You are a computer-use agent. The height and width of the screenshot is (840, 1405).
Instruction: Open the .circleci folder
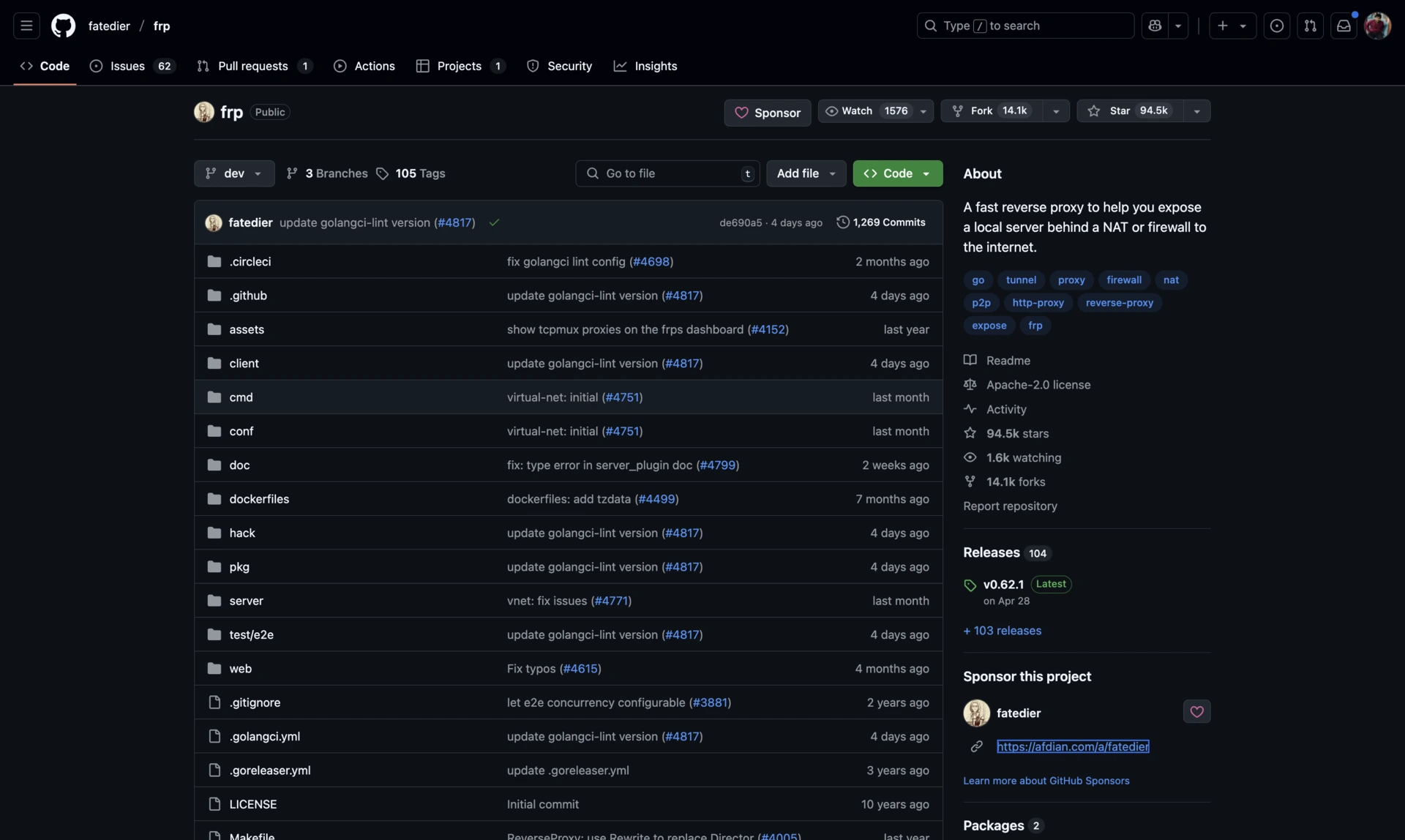tap(250, 261)
